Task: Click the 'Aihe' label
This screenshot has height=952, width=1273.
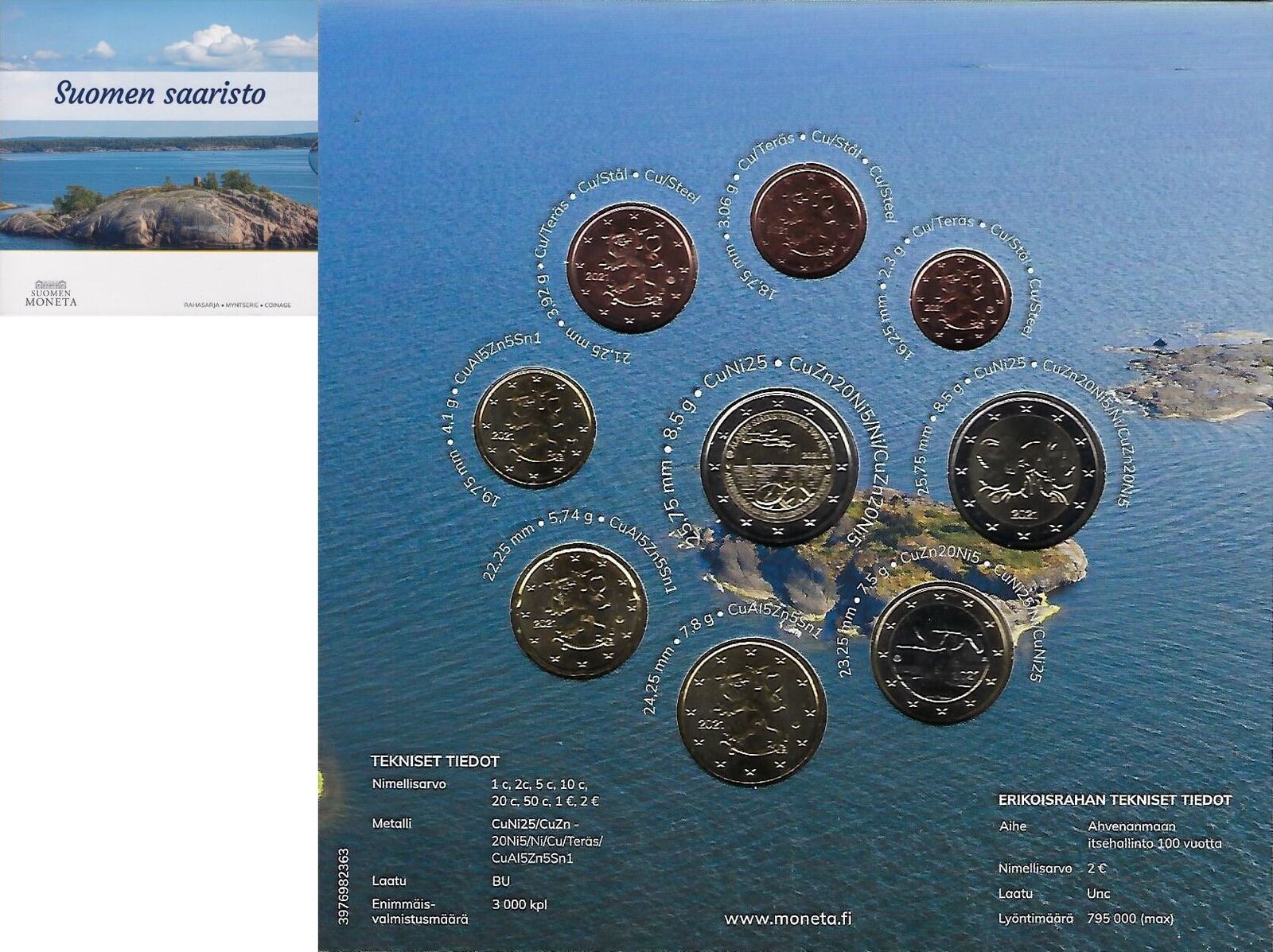Action: (1013, 826)
